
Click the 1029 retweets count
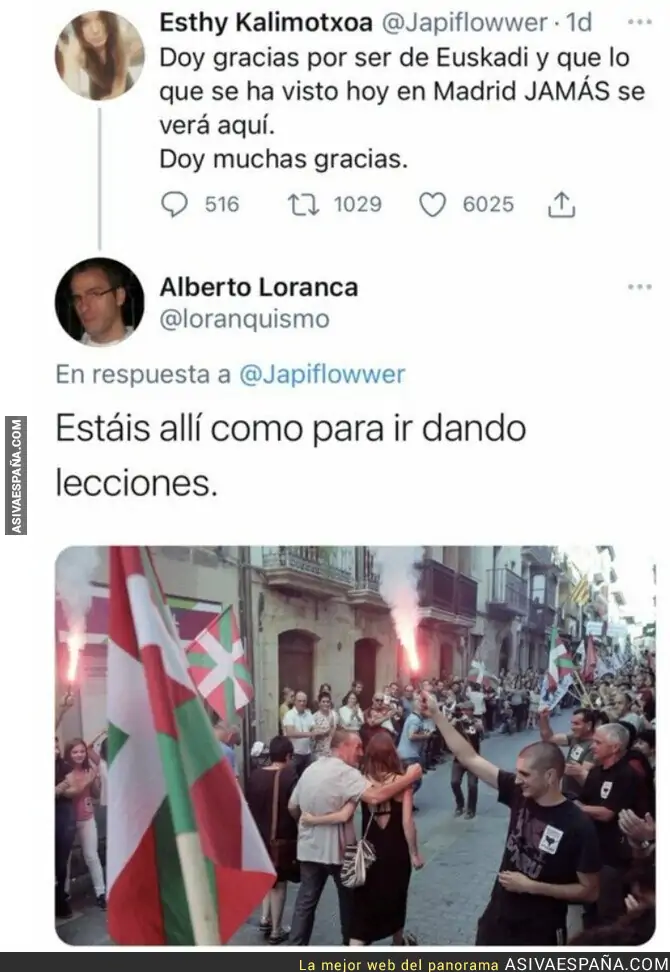coord(358,204)
